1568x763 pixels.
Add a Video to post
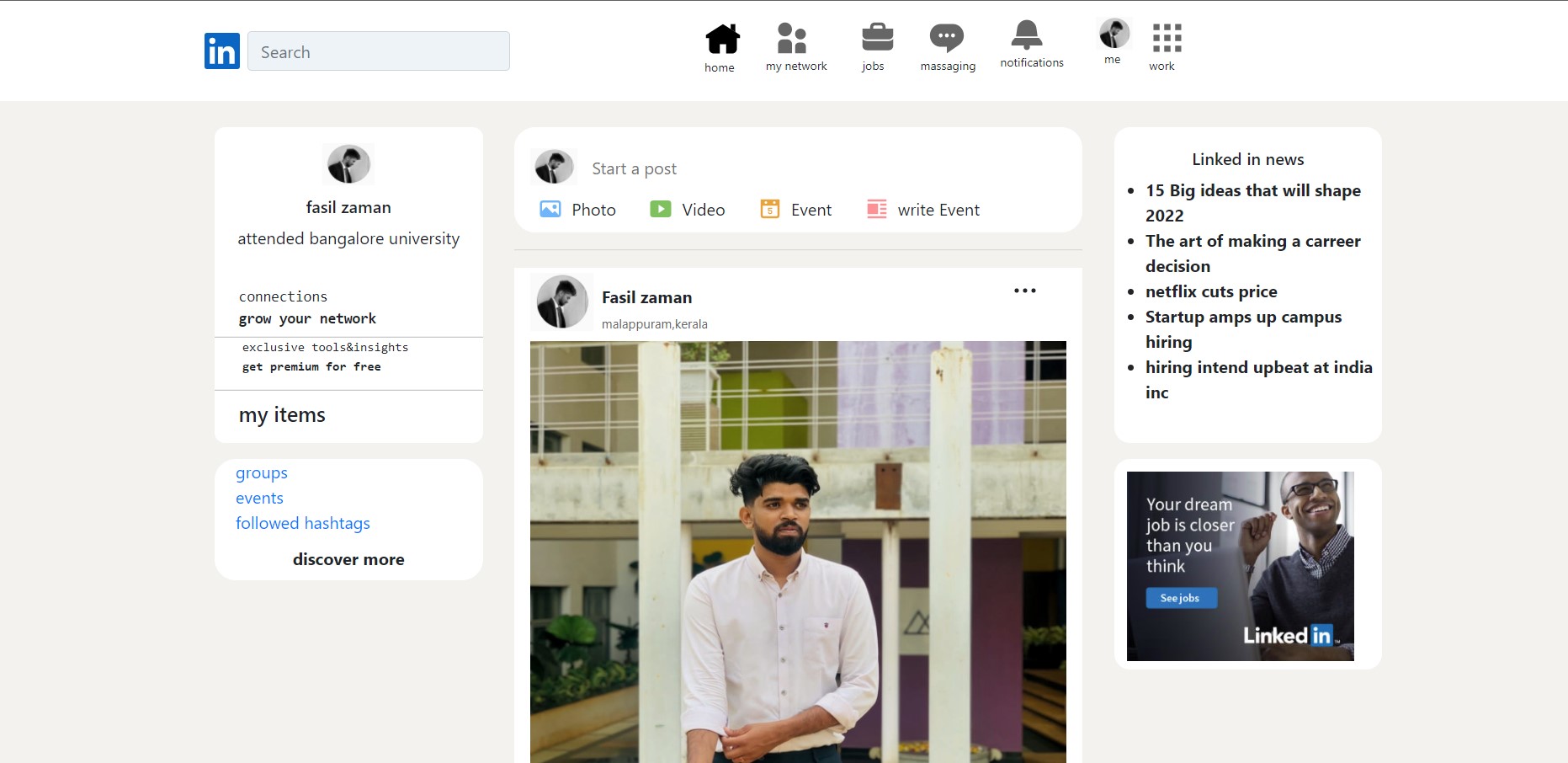pyautogui.click(x=687, y=210)
